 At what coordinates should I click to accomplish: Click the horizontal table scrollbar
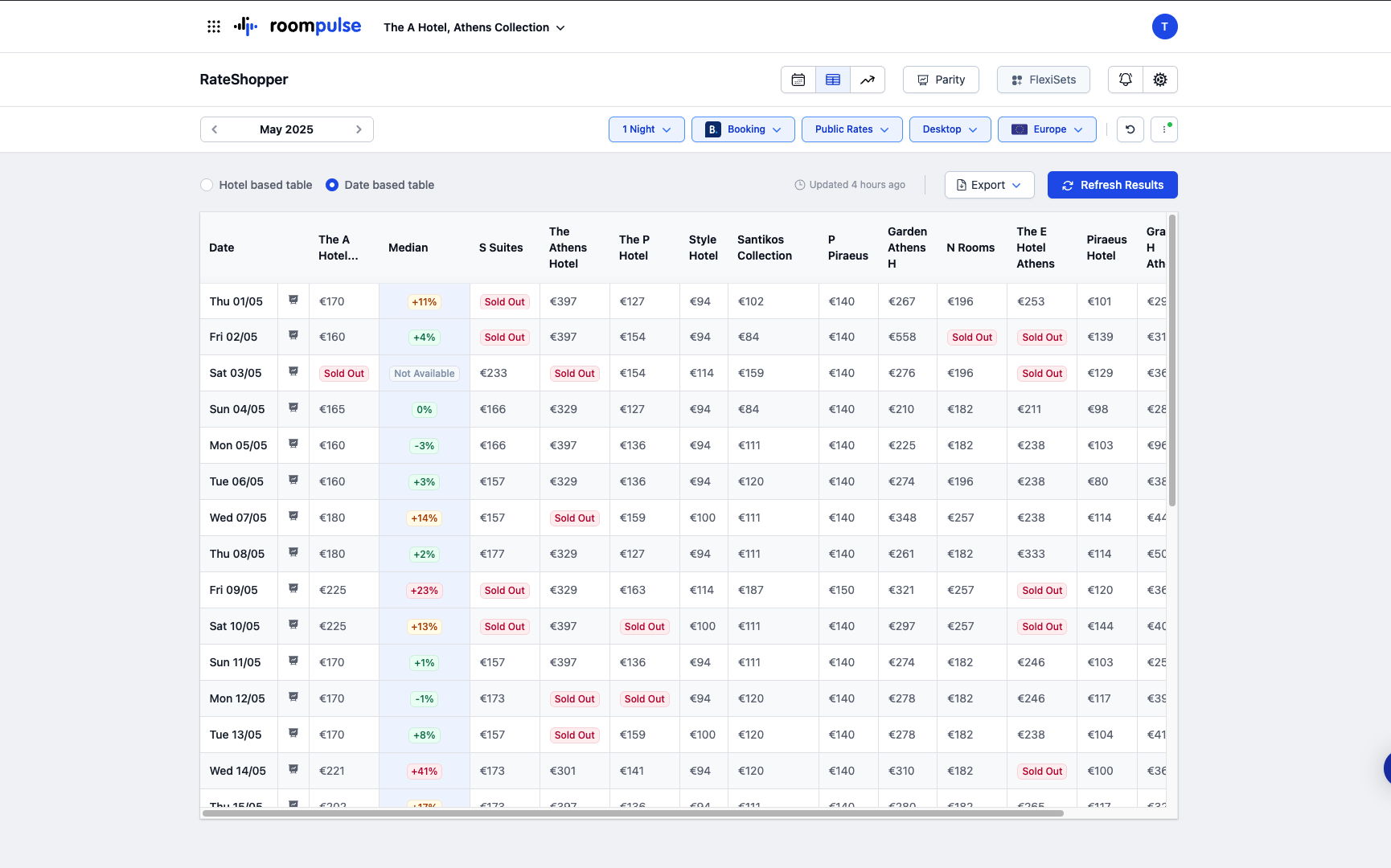pos(633,813)
